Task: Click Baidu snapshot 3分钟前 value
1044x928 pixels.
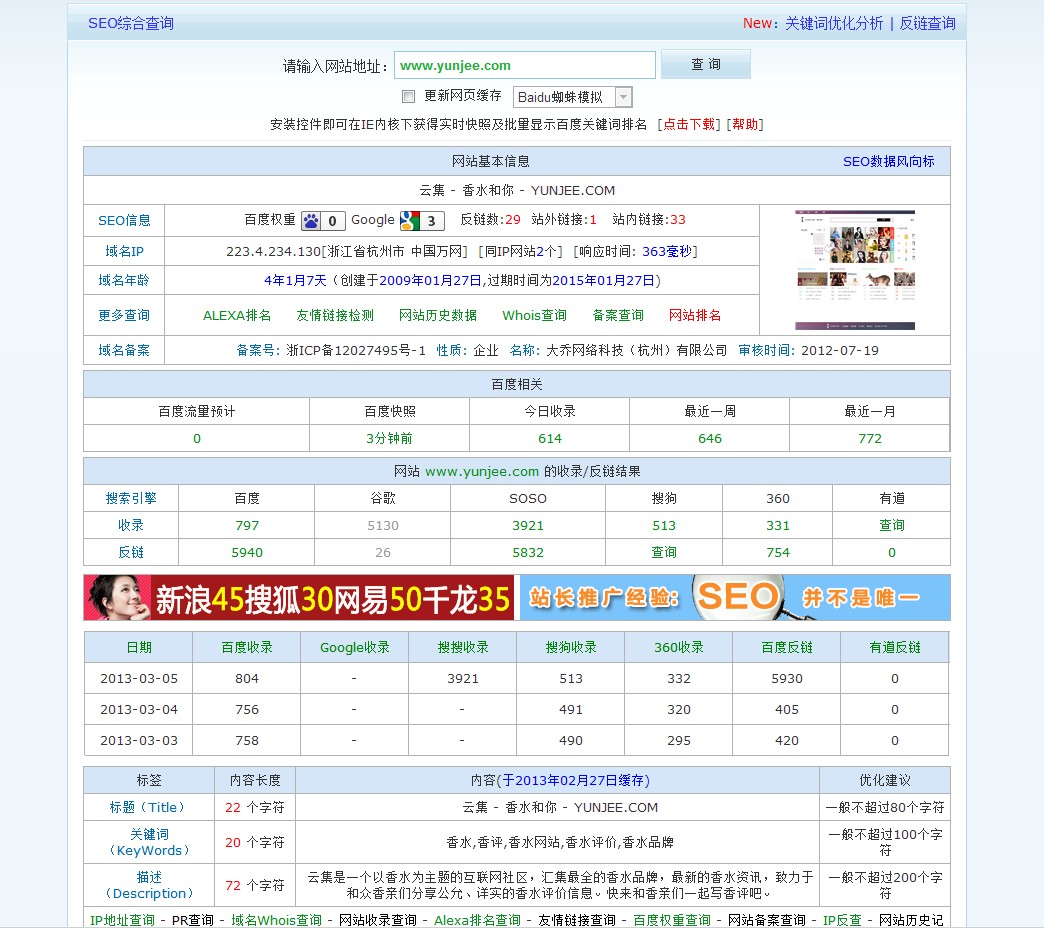Action: (x=390, y=438)
